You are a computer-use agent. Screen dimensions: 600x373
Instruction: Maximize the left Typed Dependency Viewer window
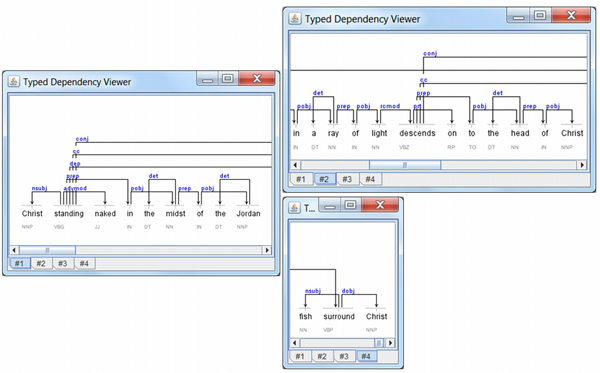click(x=228, y=79)
